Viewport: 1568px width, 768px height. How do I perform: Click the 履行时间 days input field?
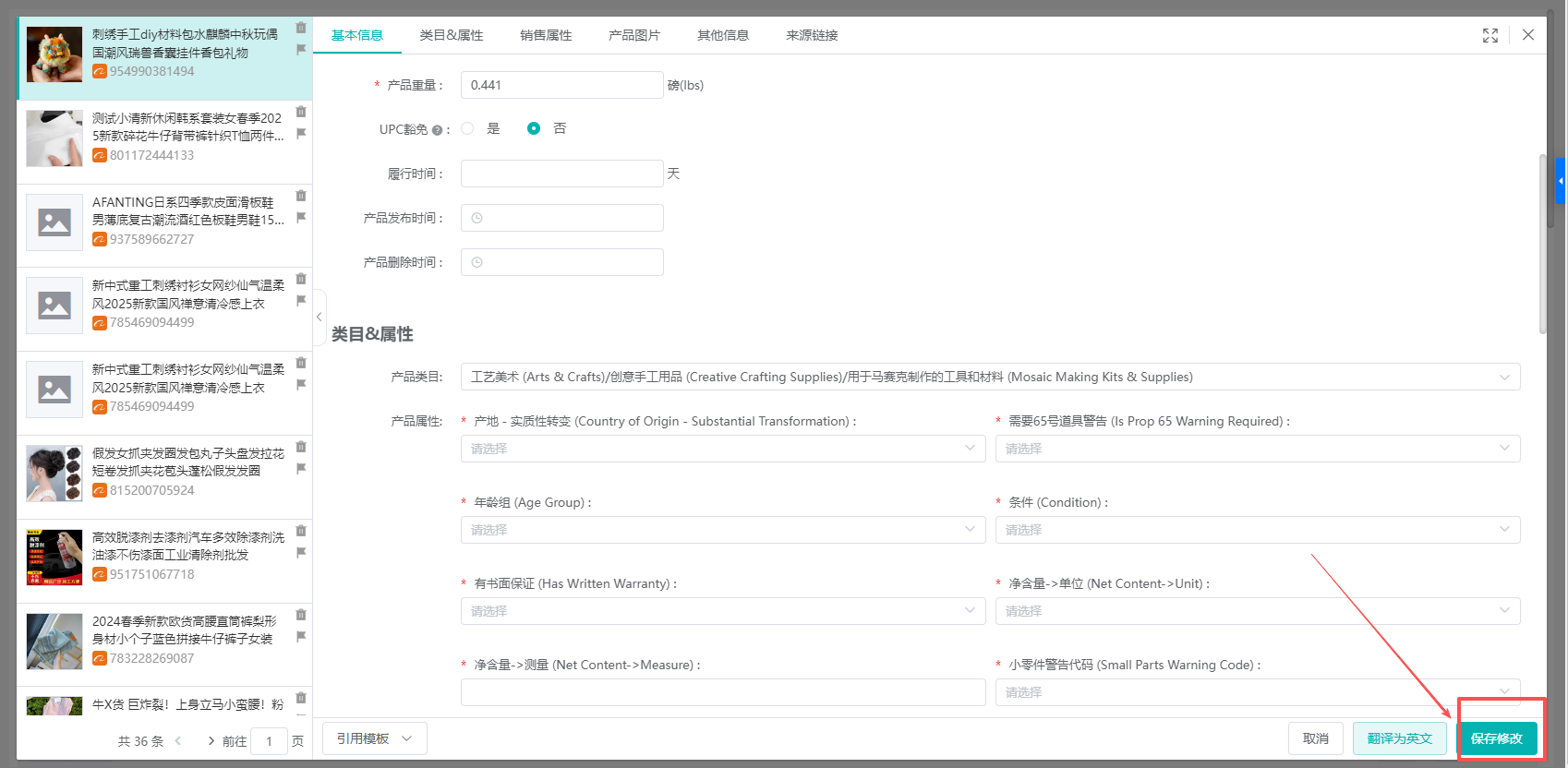click(561, 174)
